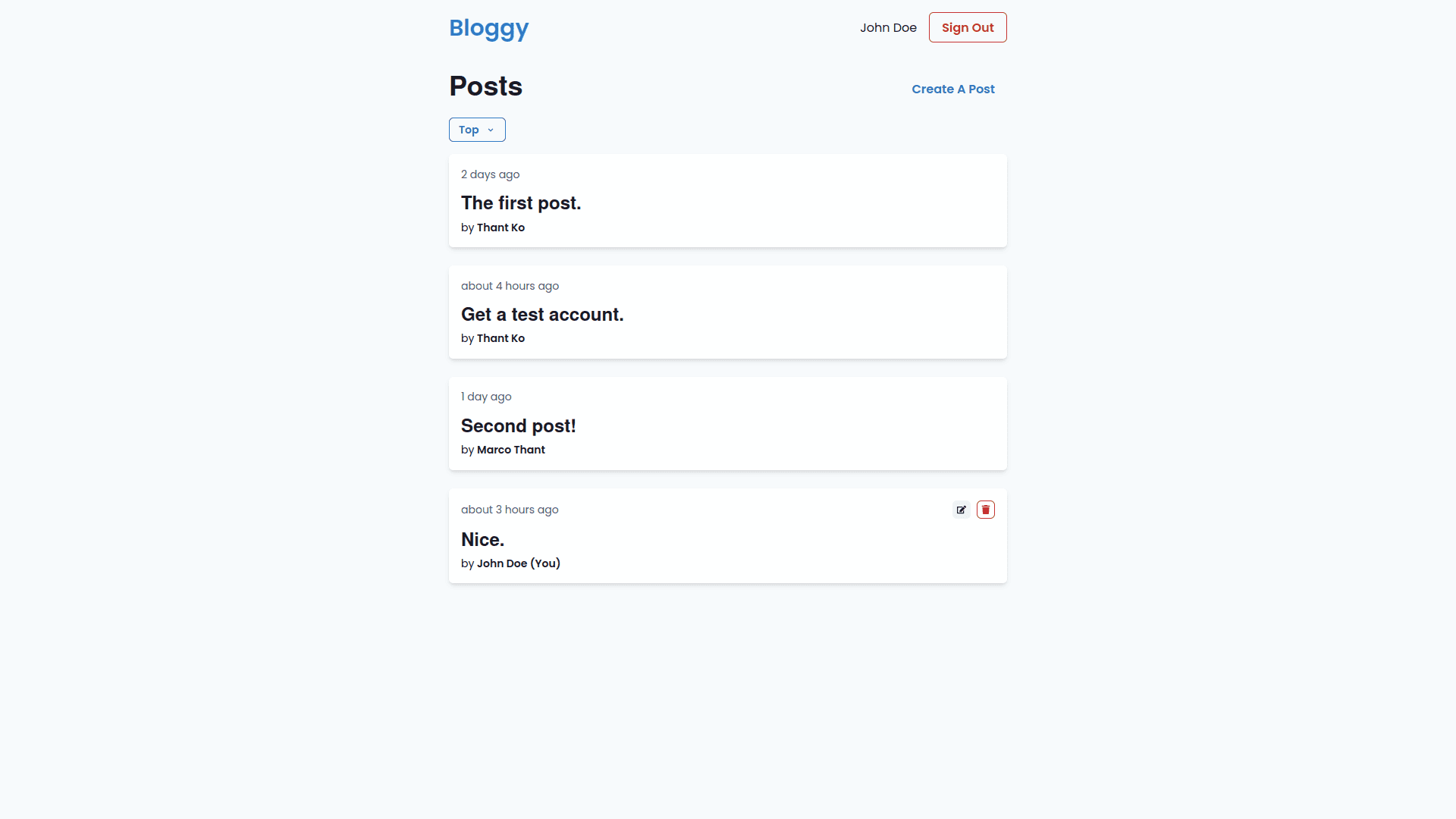Click the about 3 hours ago timestamp
This screenshot has width=1456, height=819.
coord(510,510)
